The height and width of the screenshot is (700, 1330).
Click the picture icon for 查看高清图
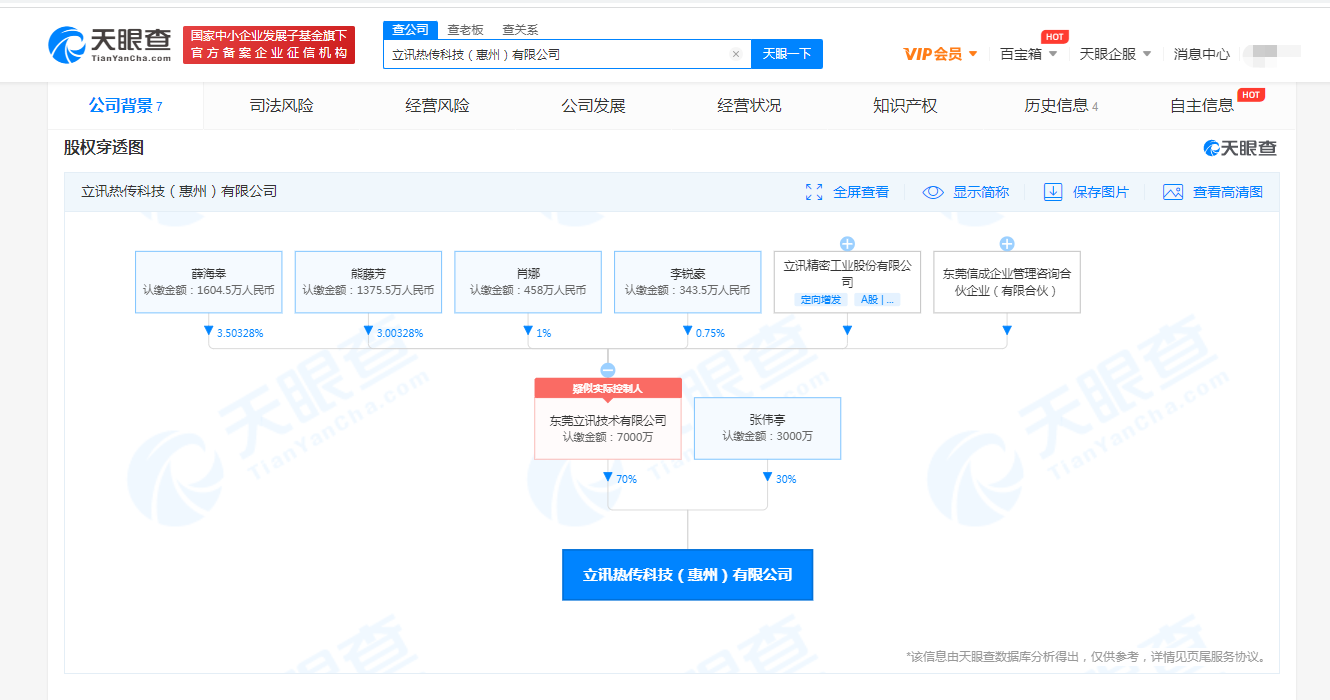1173,192
